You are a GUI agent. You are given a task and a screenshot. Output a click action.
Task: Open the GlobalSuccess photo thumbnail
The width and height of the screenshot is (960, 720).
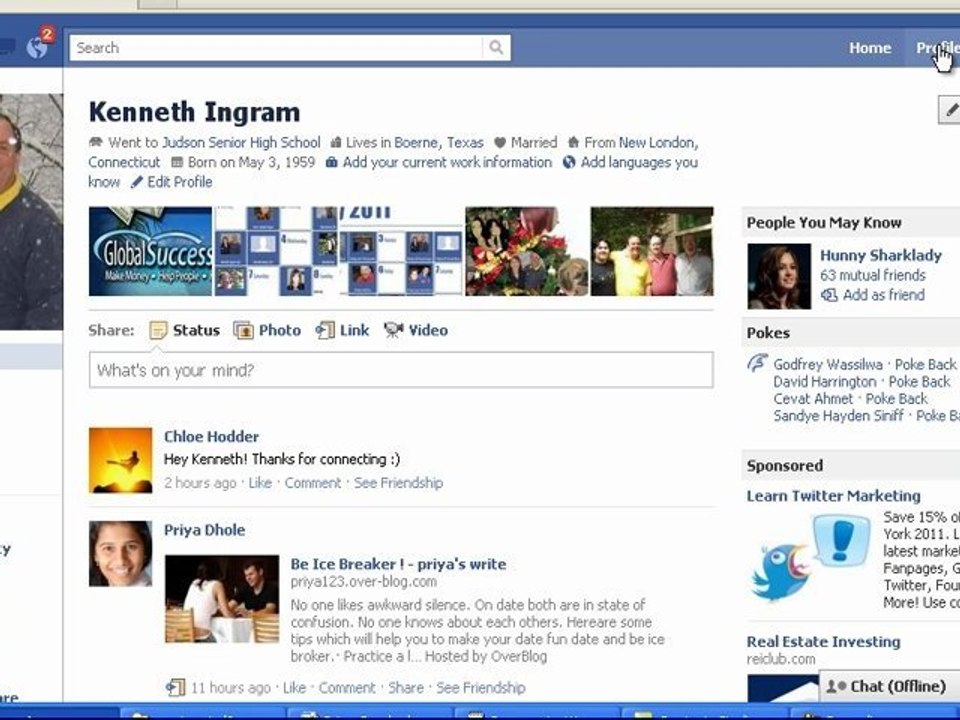click(x=150, y=252)
